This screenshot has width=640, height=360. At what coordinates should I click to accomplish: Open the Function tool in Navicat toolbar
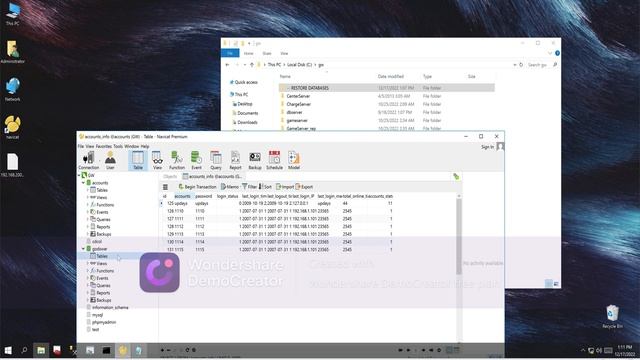177,160
